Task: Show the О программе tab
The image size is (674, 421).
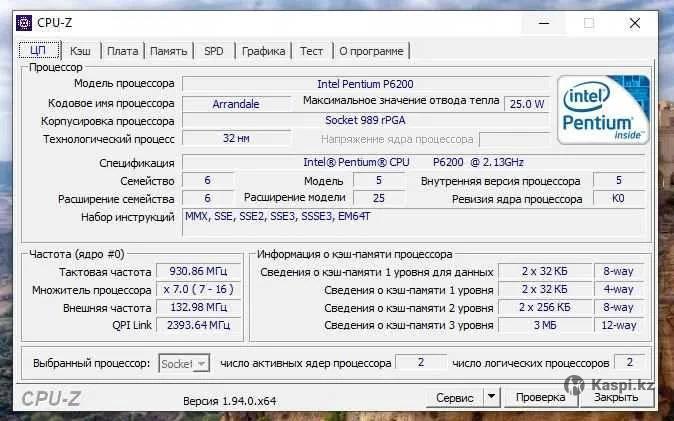Action: [x=371, y=51]
